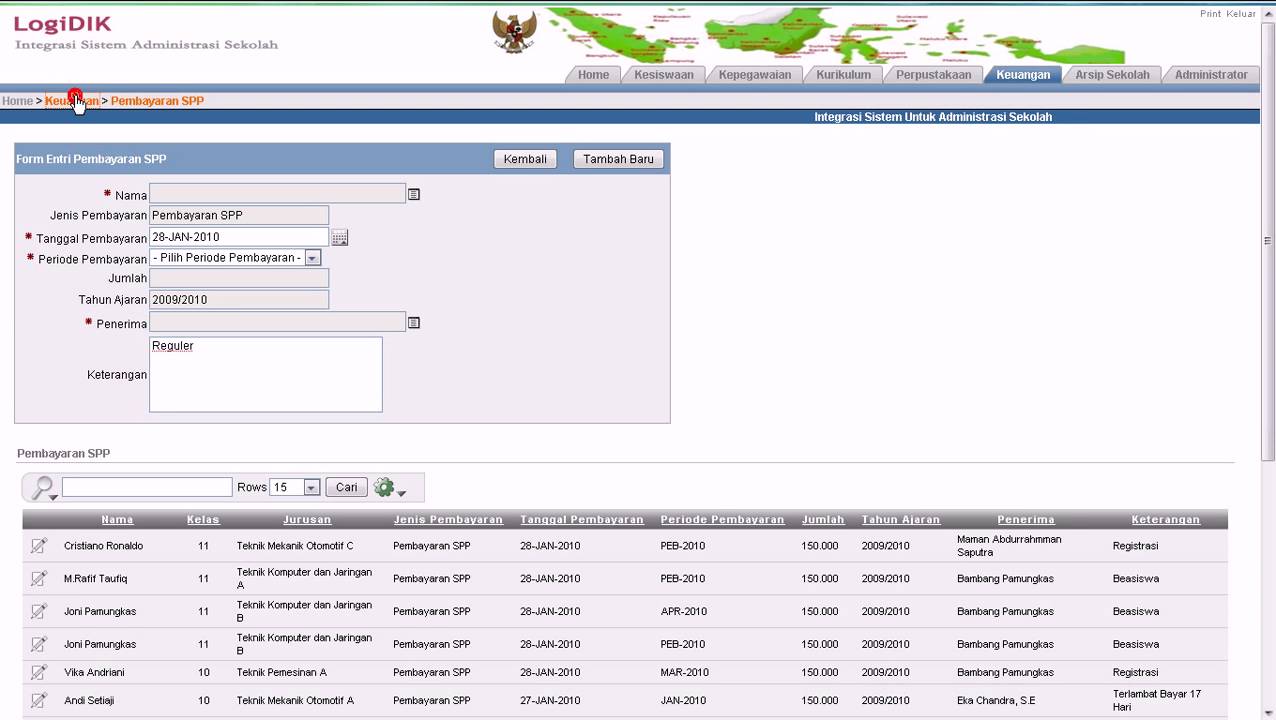
Task: Sort by Periode Pembayaran column header
Action: pyautogui.click(x=722, y=520)
